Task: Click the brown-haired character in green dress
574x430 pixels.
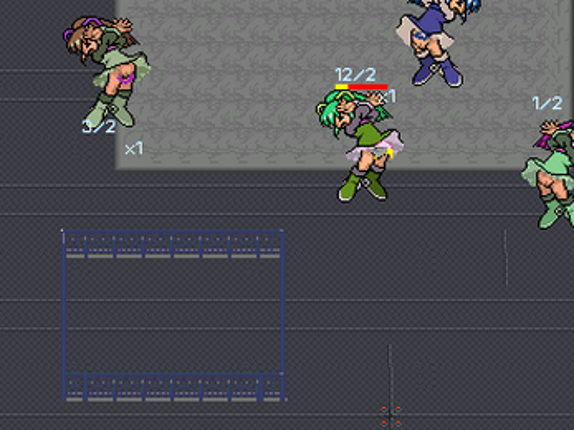Action: (x=107, y=72)
